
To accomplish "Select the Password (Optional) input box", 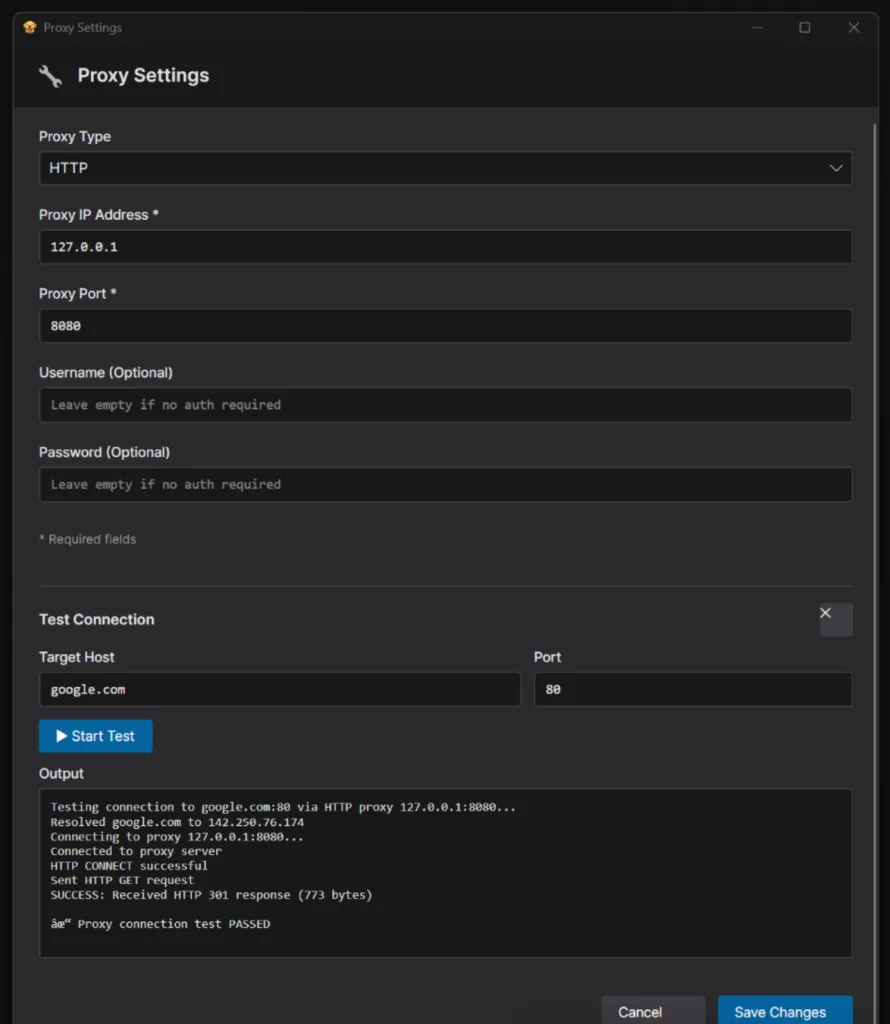I will coord(445,484).
